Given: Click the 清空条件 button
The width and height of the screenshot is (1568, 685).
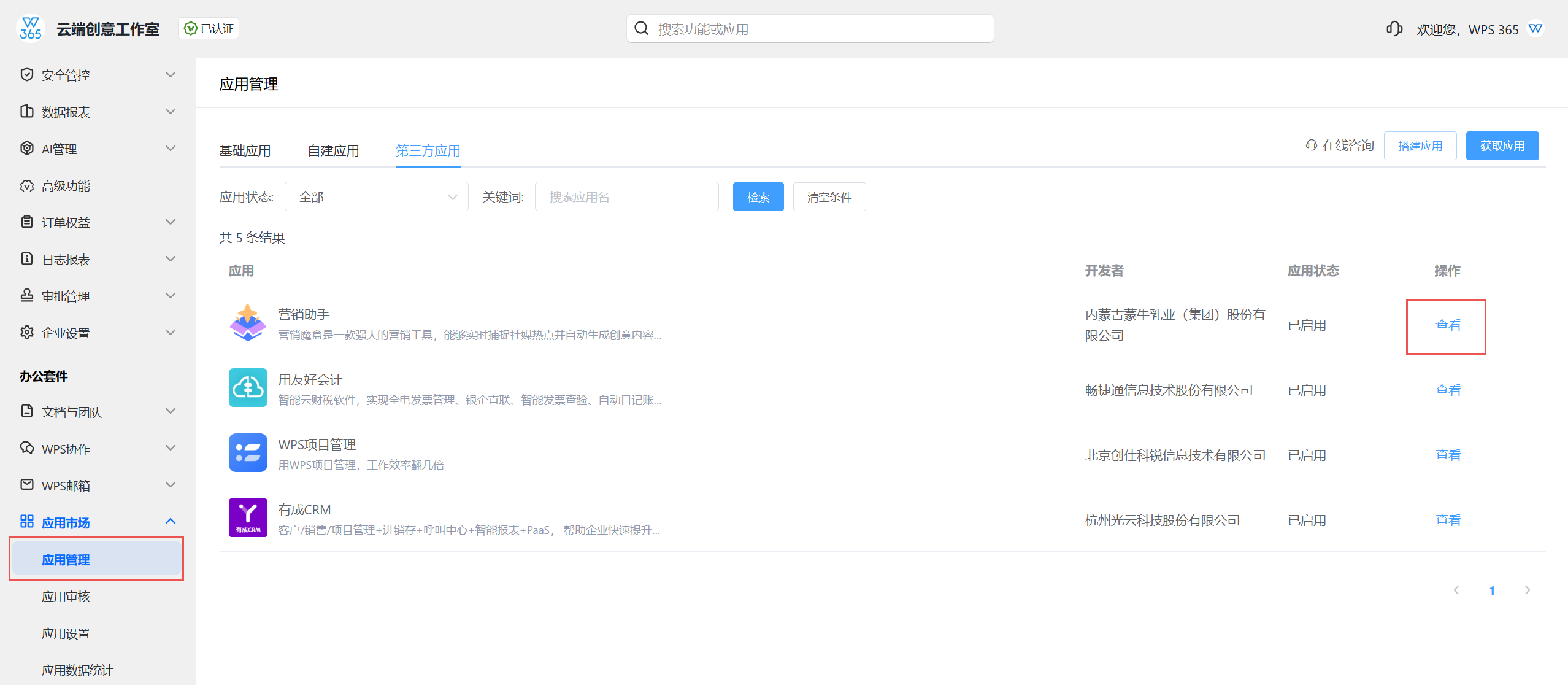Looking at the screenshot, I should pos(829,197).
